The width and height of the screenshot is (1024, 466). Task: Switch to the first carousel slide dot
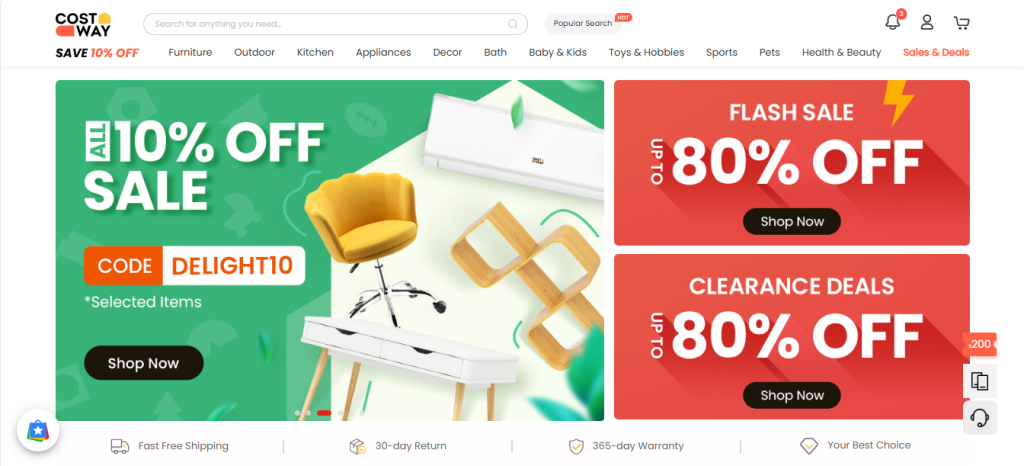tap(298, 412)
